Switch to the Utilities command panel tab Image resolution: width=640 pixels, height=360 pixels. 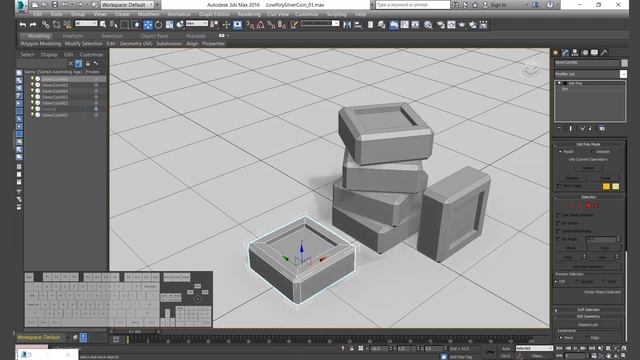(604, 53)
